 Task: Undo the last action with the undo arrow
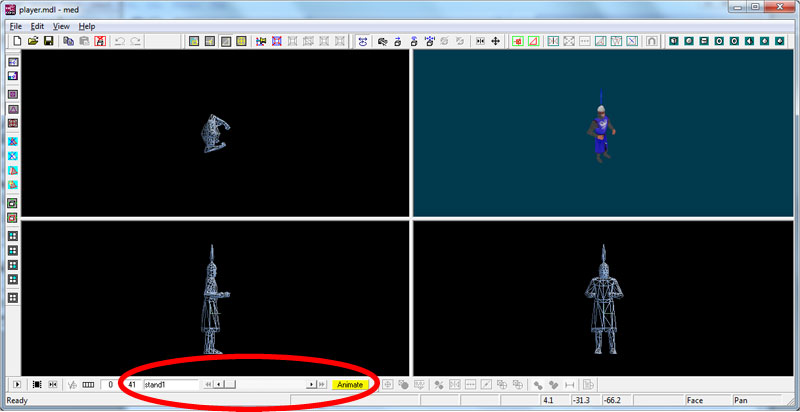tap(120, 41)
